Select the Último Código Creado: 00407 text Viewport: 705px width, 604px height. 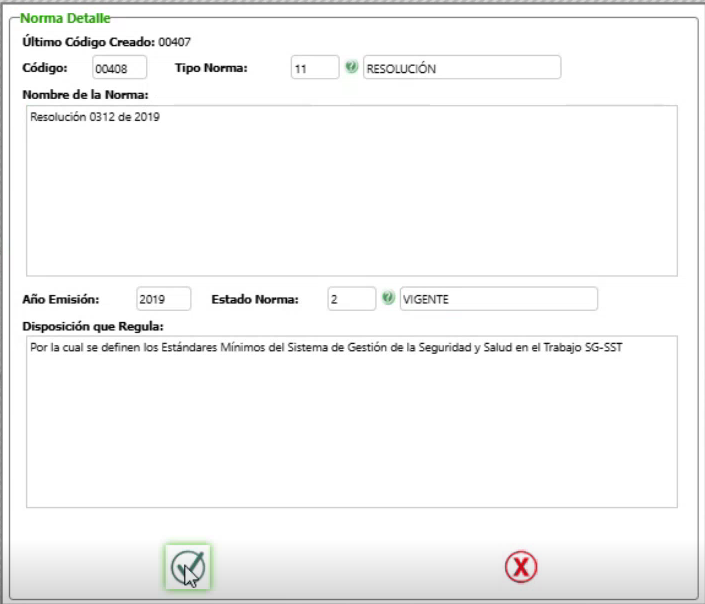(107, 42)
